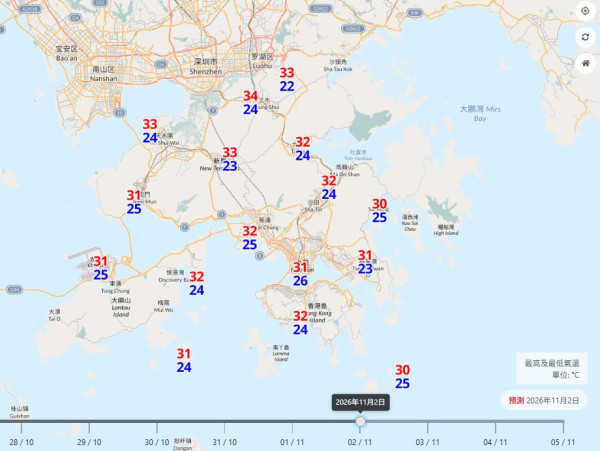
Task: Click the 32/24 temperature at Ma On Shan
Action: click(329, 187)
